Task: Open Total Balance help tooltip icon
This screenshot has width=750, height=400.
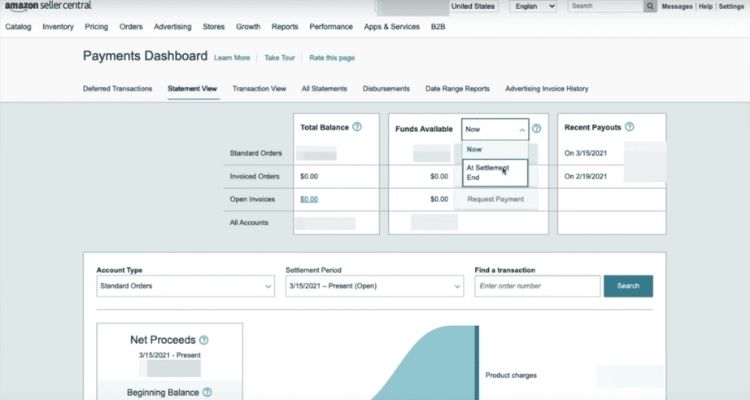Action: (x=357, y=127)
